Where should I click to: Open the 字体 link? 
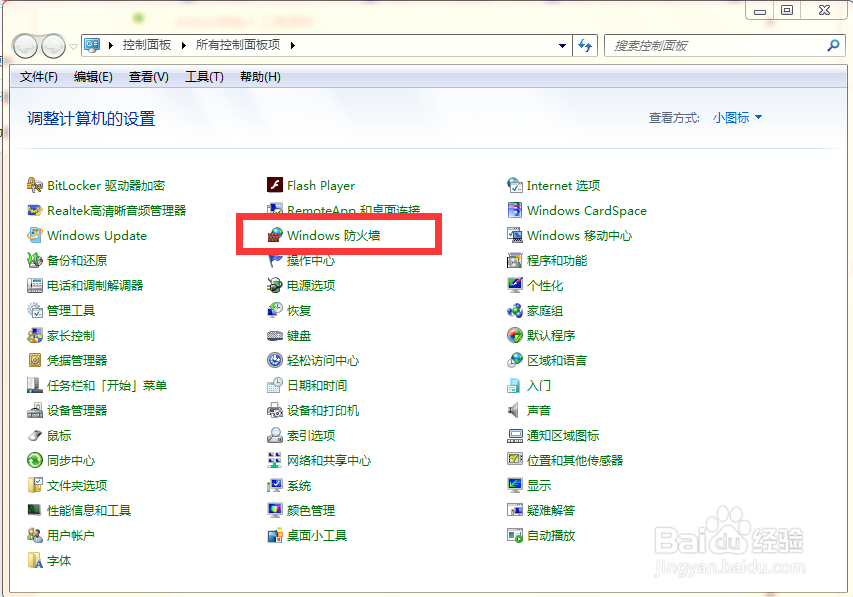[59, 561]
